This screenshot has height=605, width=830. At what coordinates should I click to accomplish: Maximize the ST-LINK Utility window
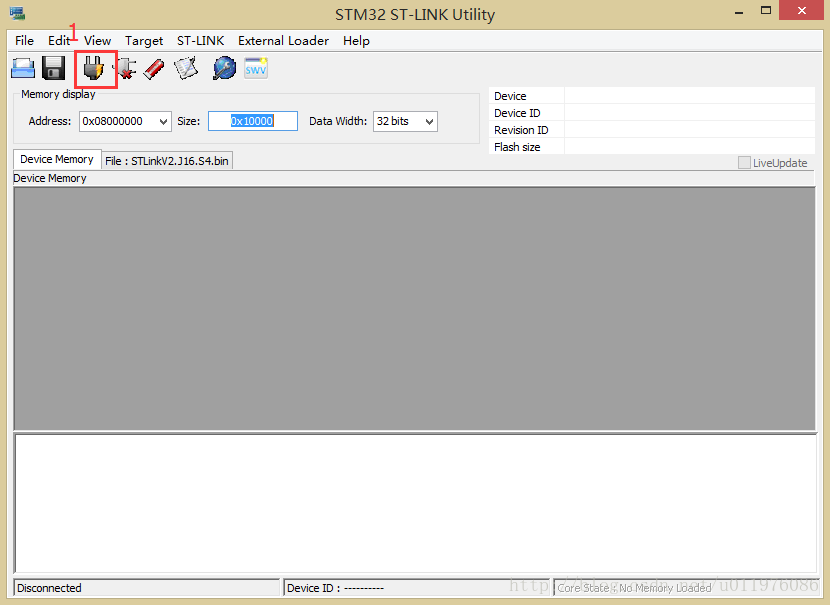click(766, 11)
